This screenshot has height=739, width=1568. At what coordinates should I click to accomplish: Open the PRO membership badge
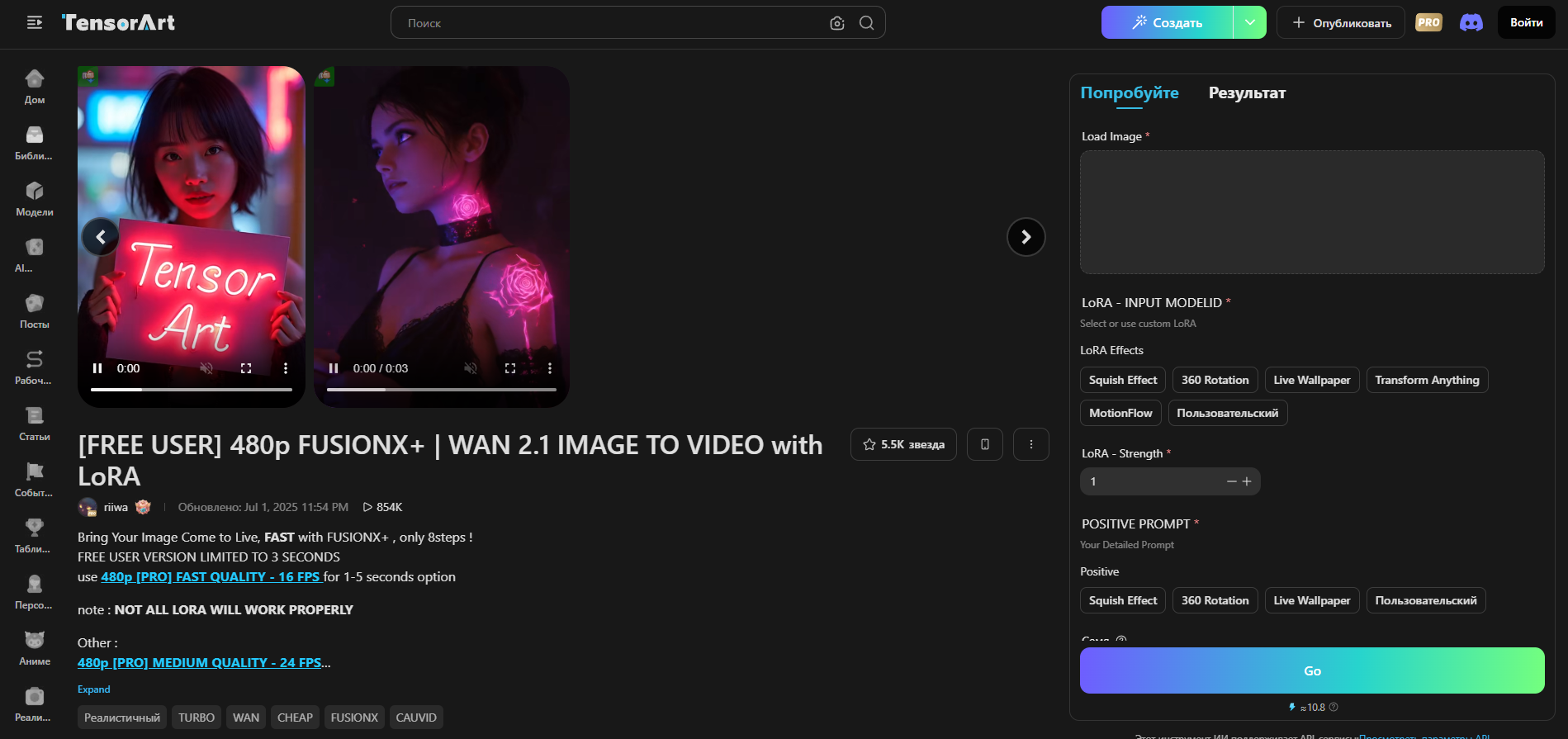coord(1428,22)
